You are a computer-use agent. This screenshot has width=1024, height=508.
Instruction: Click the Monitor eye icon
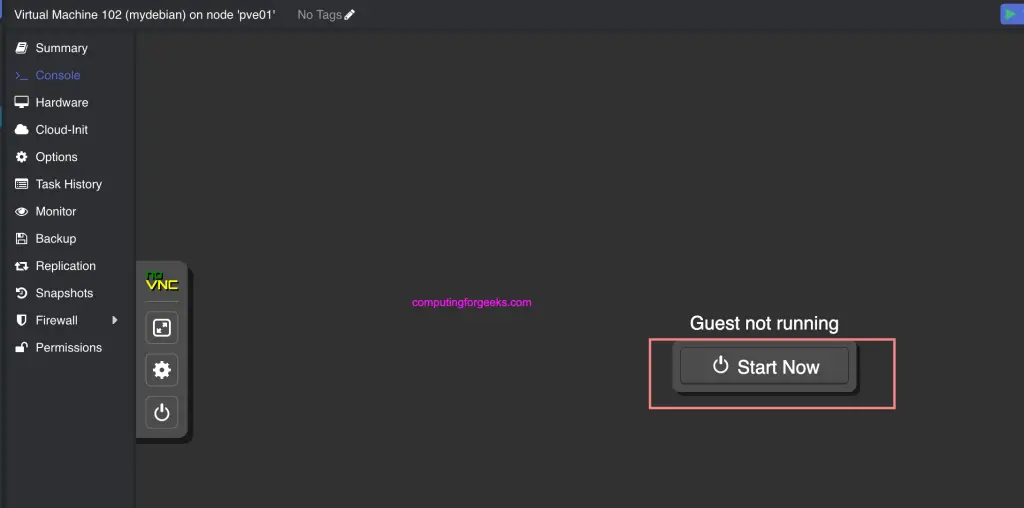[22, 212]
